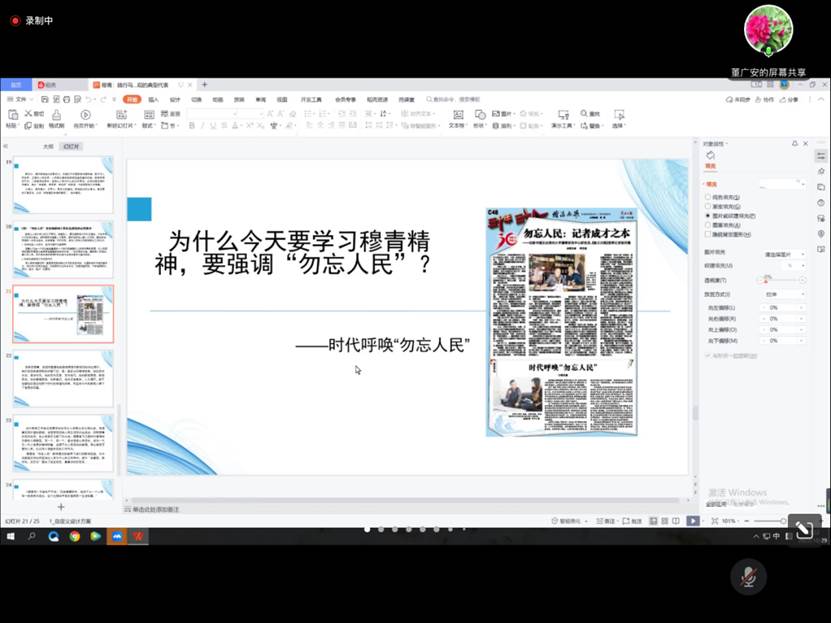831x623 pixels.
Task: Switch to slide sorter view icon
Action: (x=663, y=520)
